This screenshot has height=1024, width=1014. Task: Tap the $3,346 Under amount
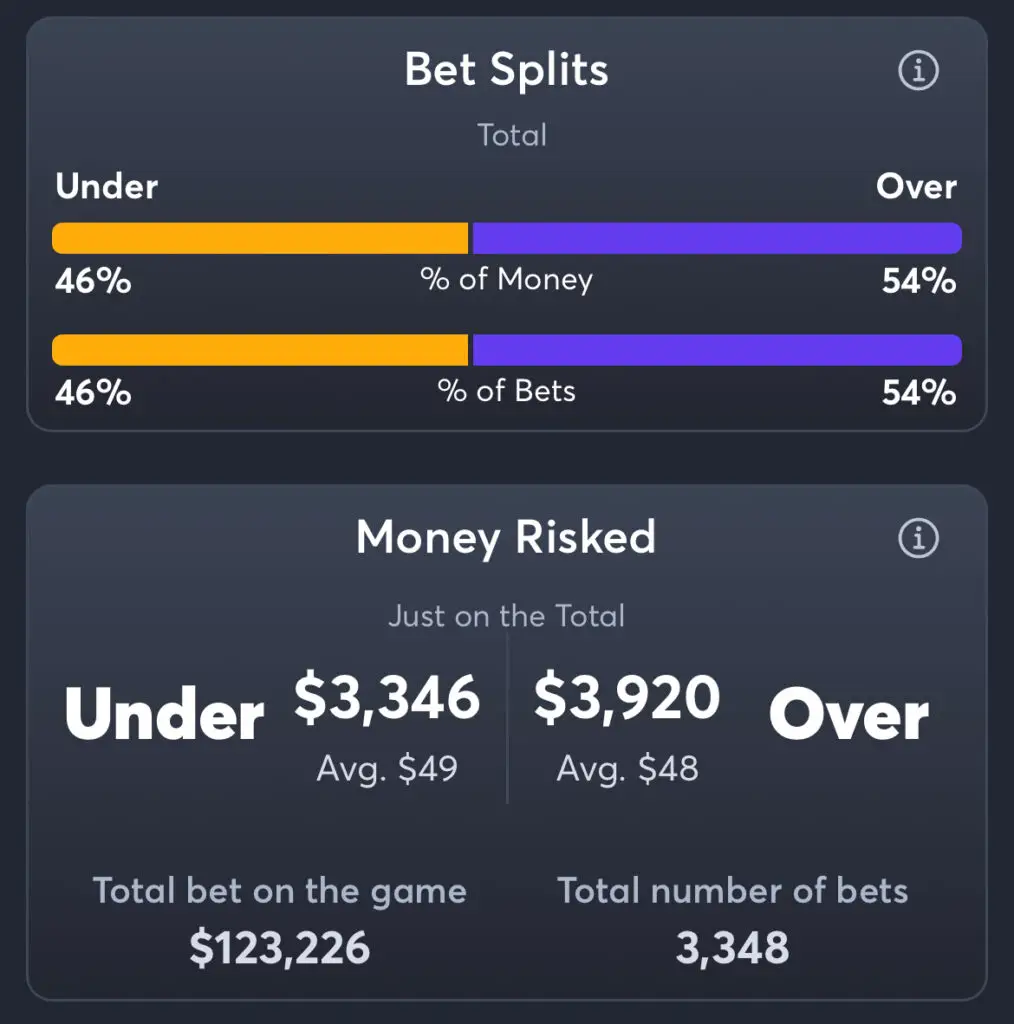(387, 698)
